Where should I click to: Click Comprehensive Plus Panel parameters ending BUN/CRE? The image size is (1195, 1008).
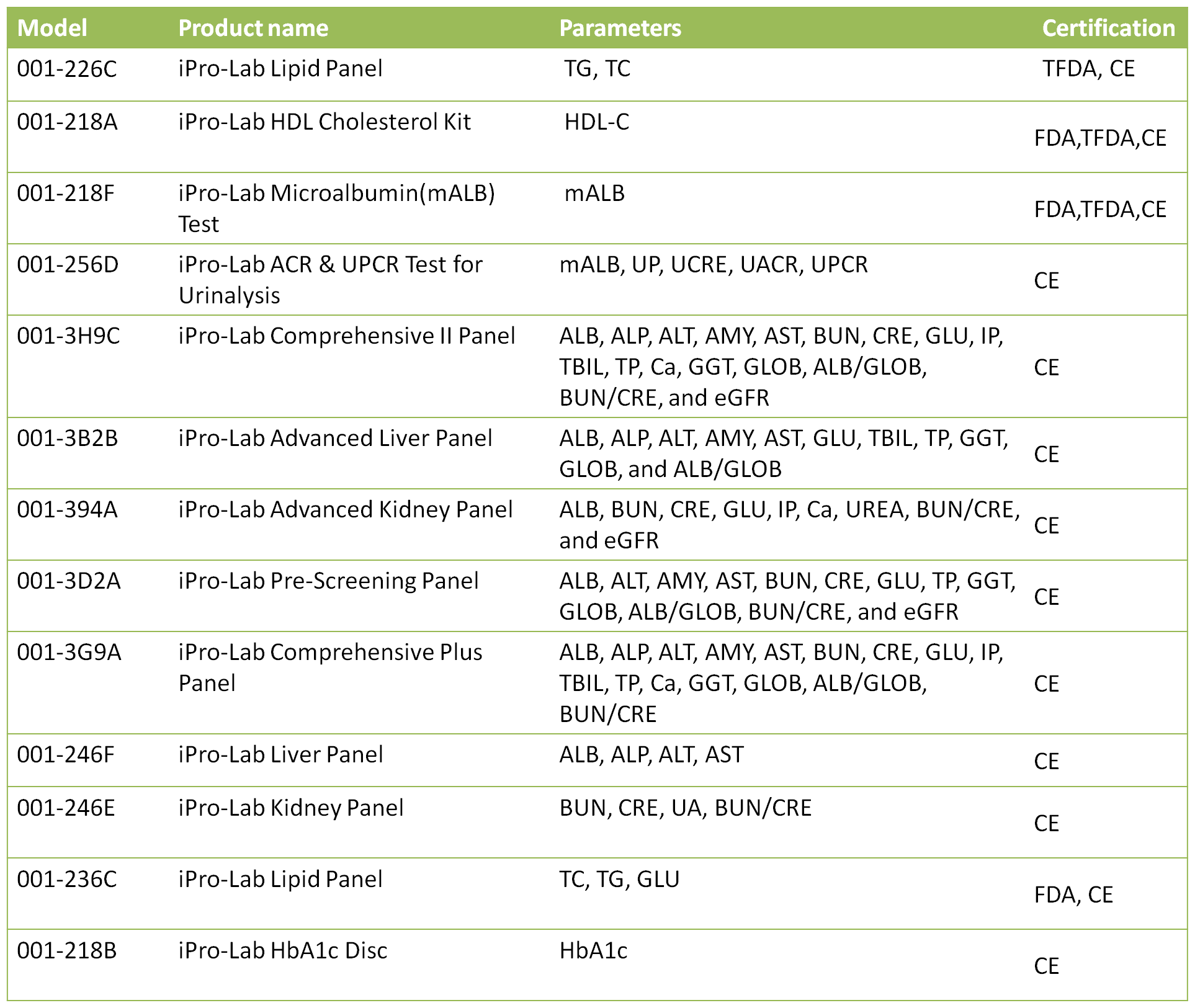point(782,684)
